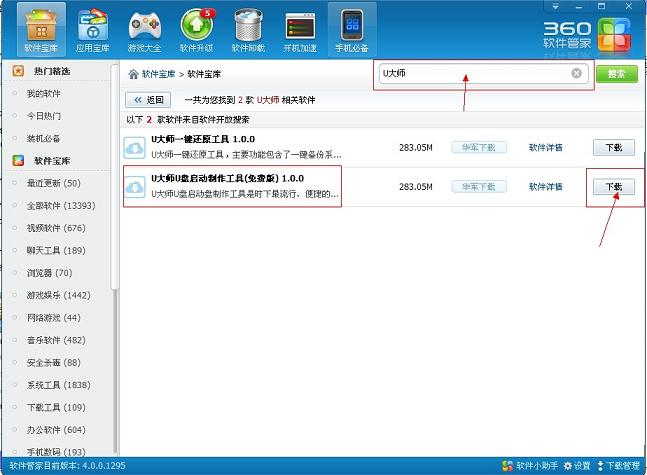This screenshot has height=475, width=647.
Task: Open the 软件卸载 trash can icon
Action: pyautogui.click(x=248, y=30)
